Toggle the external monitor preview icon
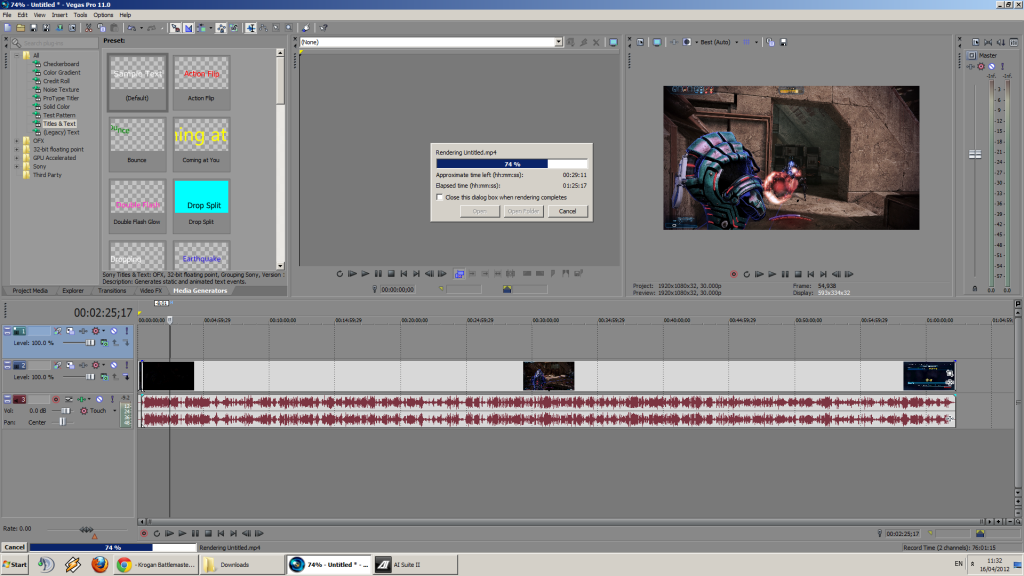 (x=657, y=42)
